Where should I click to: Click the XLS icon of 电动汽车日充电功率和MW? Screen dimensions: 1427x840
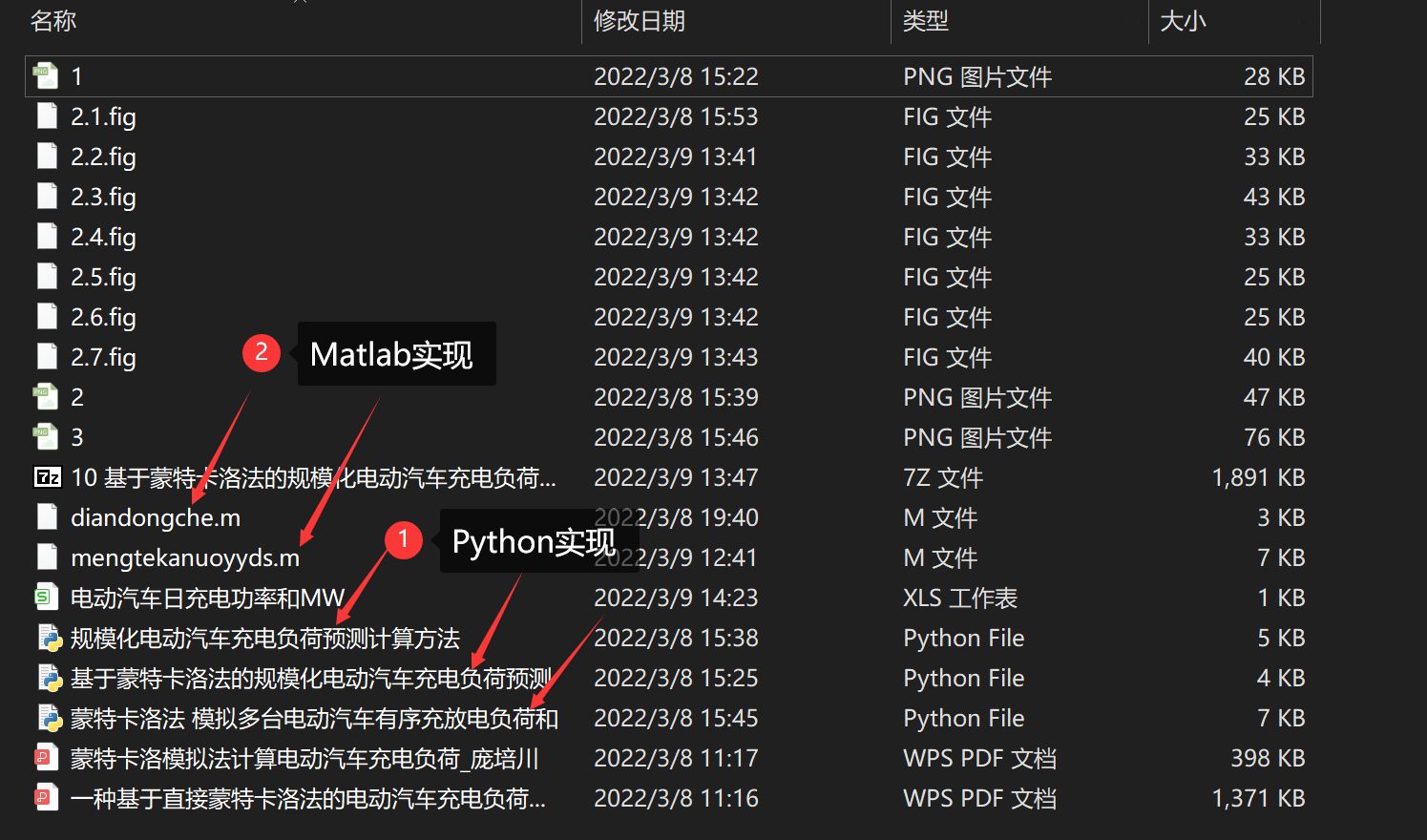click(x=47, y=598)
